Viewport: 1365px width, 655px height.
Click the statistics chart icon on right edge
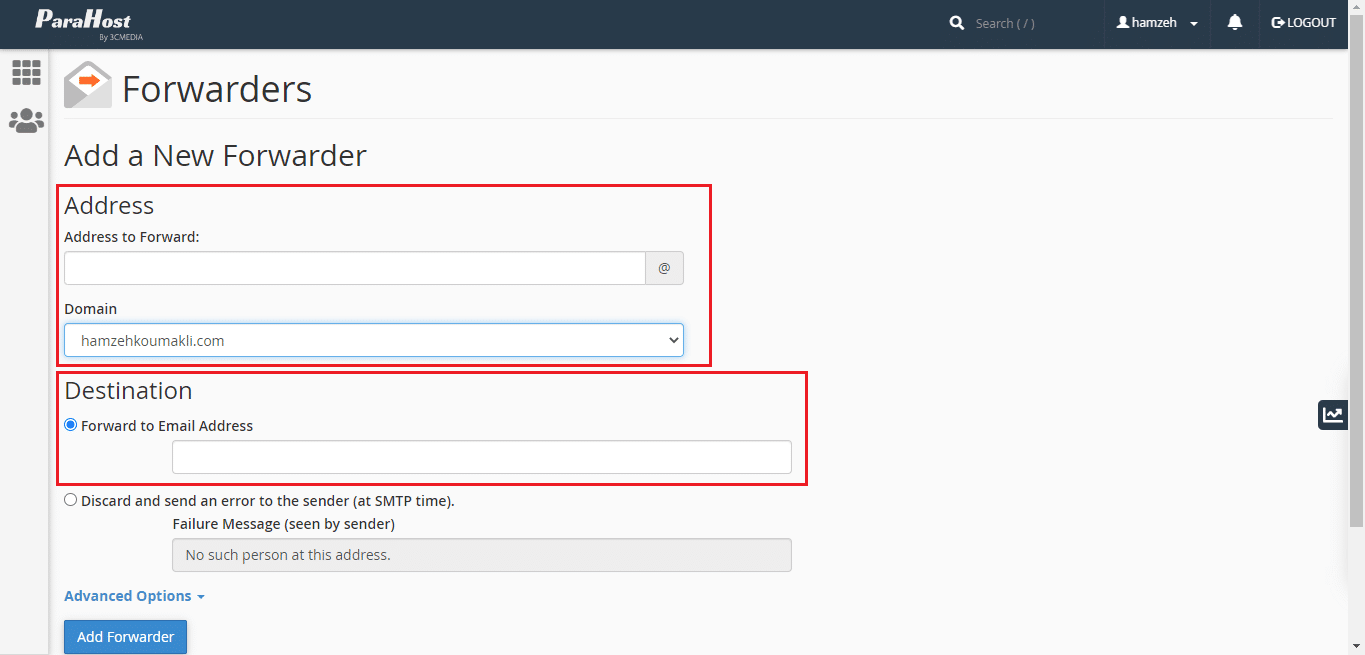(1333, 414)
